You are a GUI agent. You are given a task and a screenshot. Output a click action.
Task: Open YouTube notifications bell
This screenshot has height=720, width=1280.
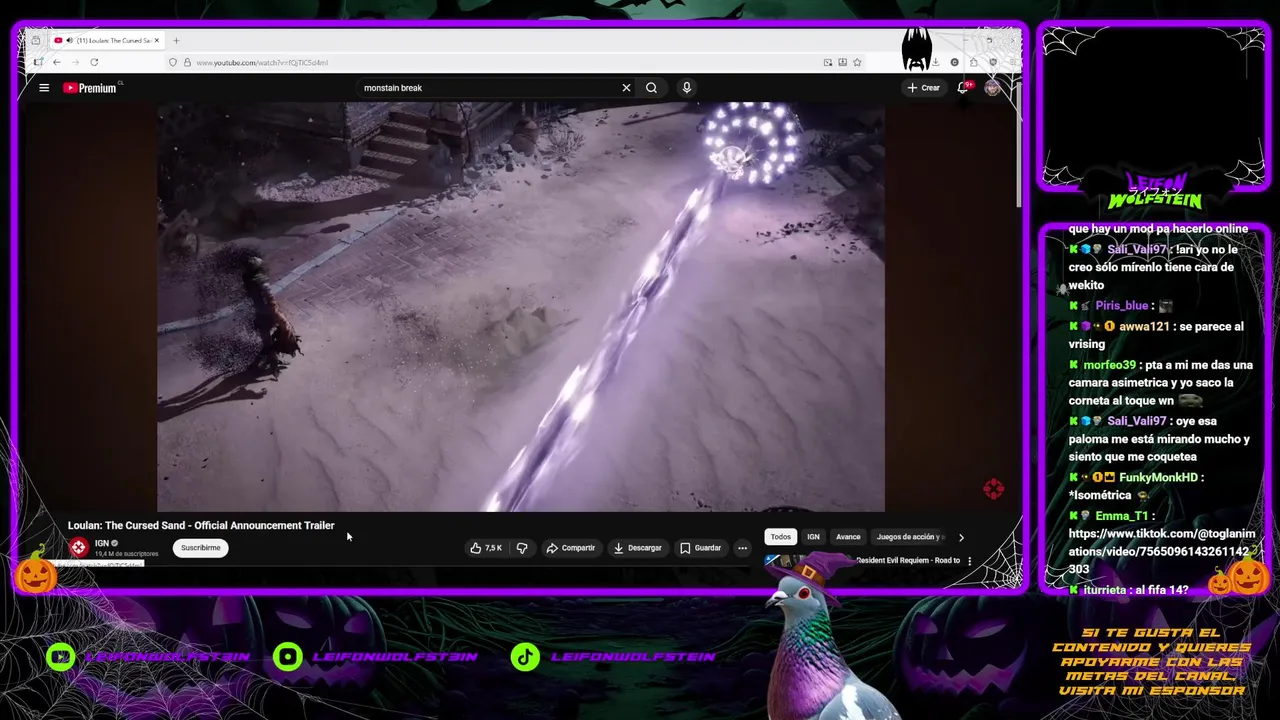pyautogui.click(x=964, y=88)
